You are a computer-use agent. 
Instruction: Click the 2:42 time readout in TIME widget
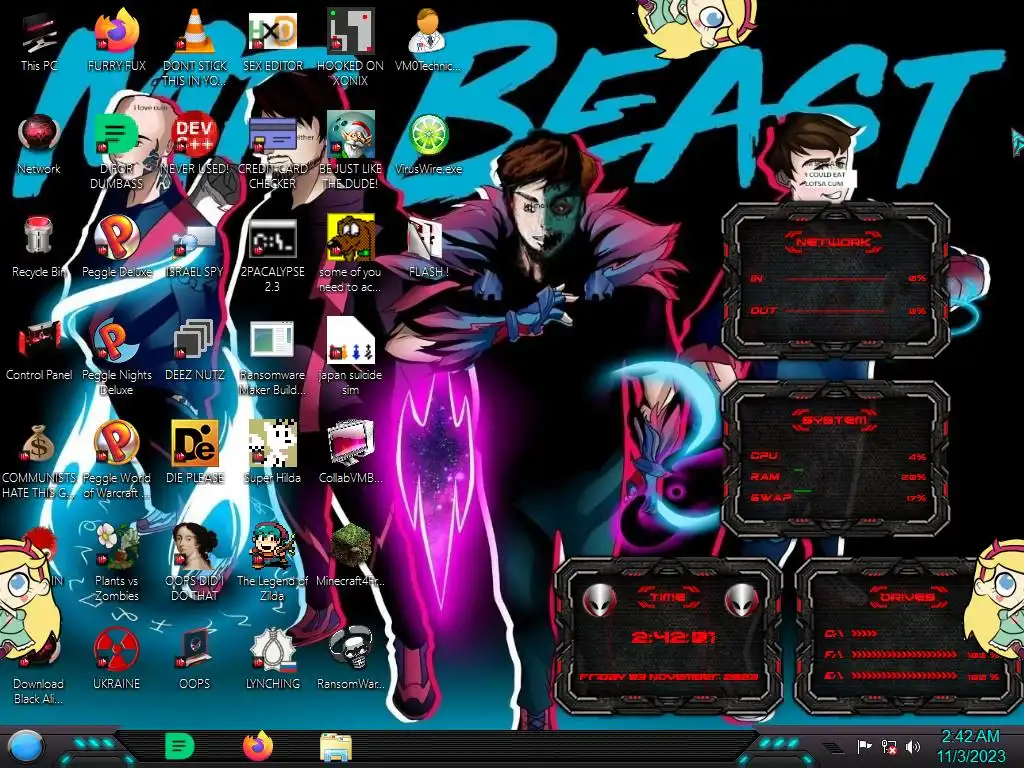(x=673, y=637)
